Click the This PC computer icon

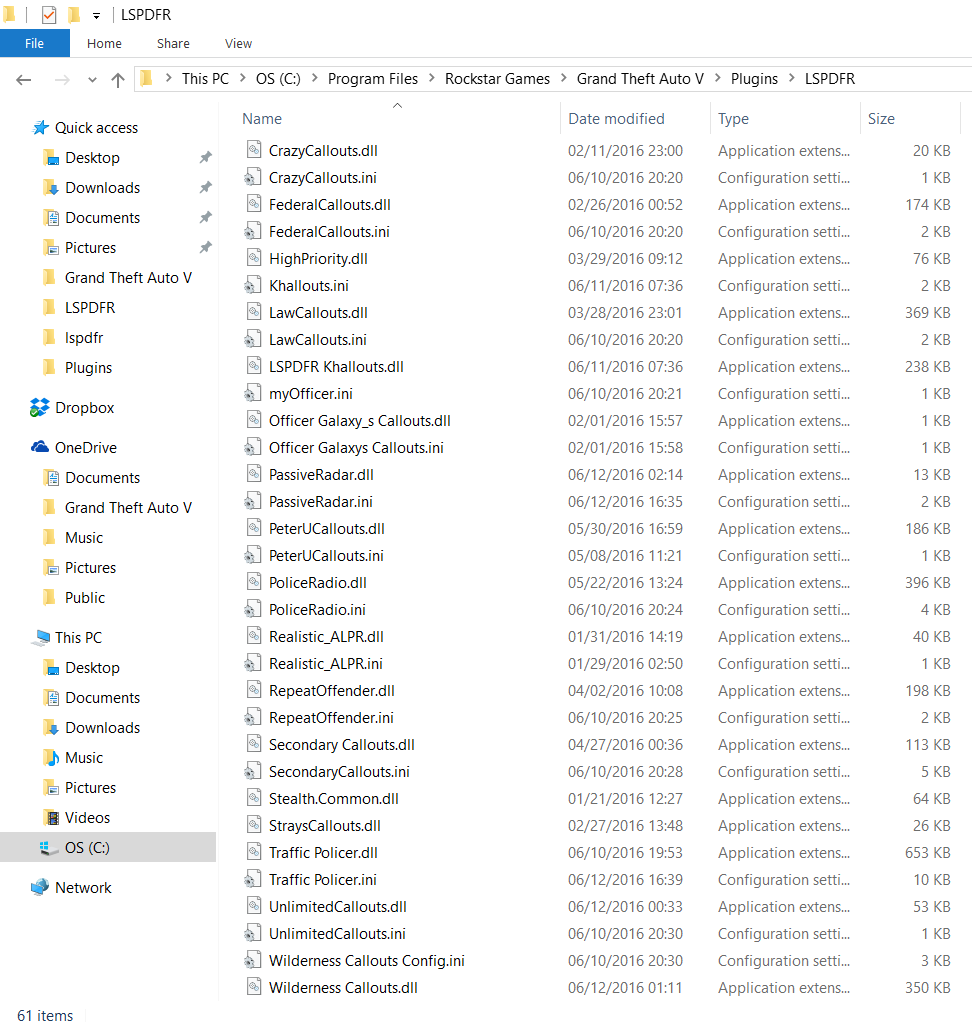pos(43,637)
